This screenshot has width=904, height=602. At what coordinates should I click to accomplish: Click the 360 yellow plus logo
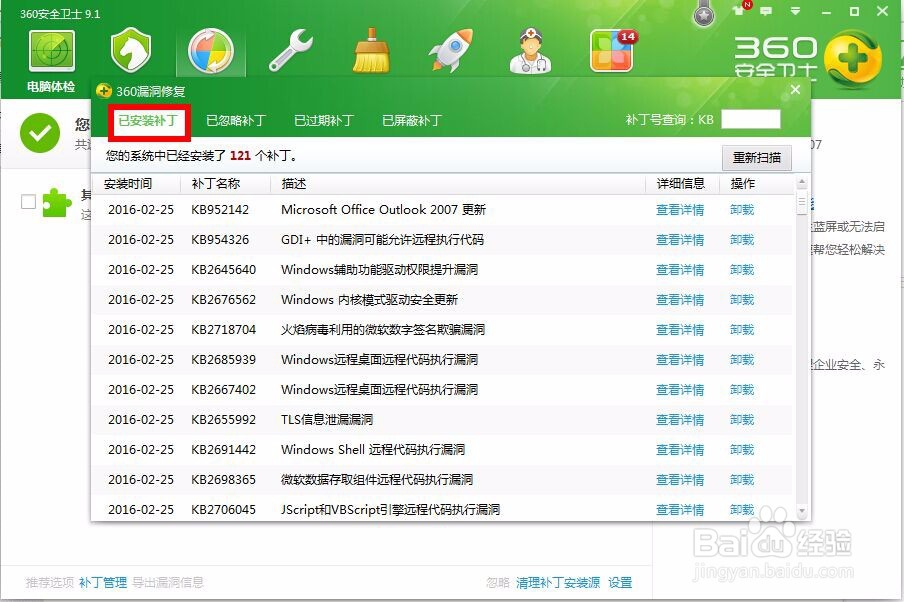[853, 59]
